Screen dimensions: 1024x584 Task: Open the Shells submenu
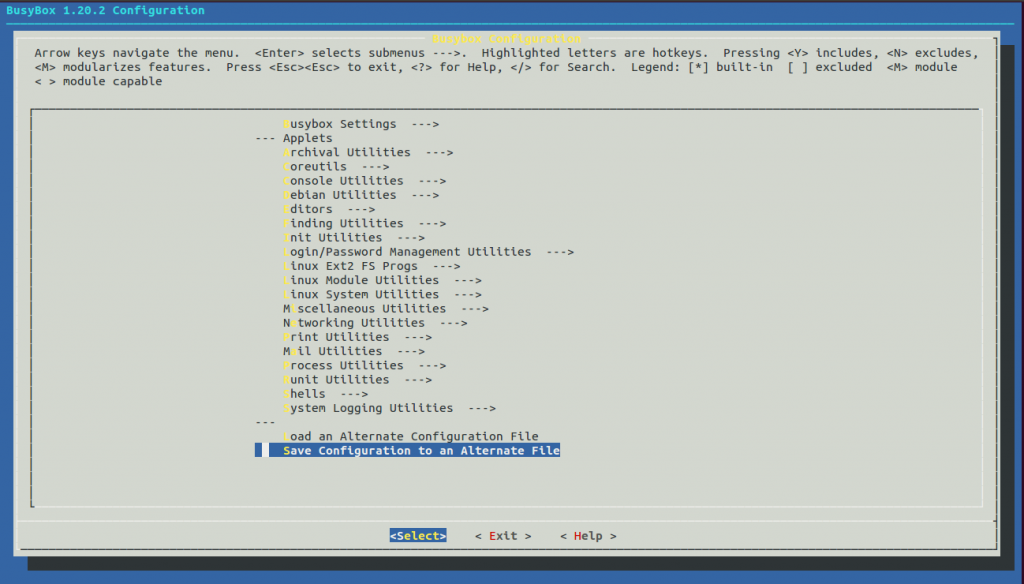(325, 394)
